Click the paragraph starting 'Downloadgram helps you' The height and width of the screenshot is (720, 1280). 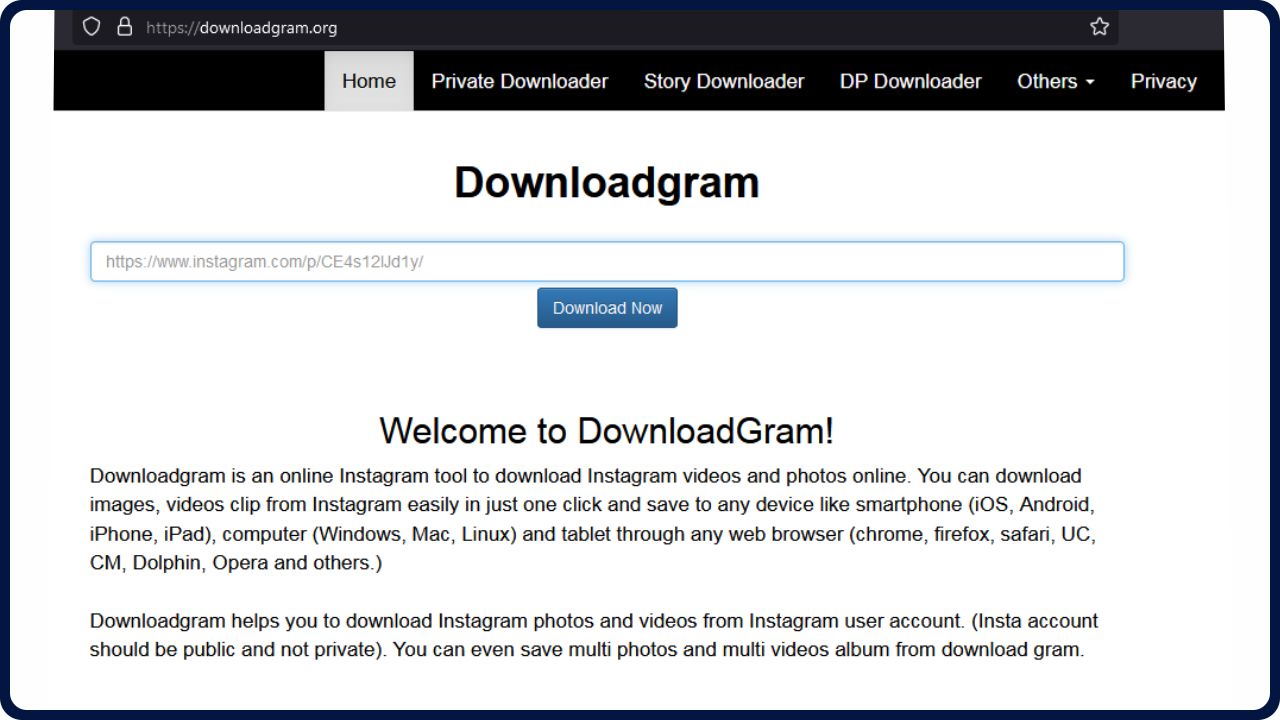click(x=595, y=635)
